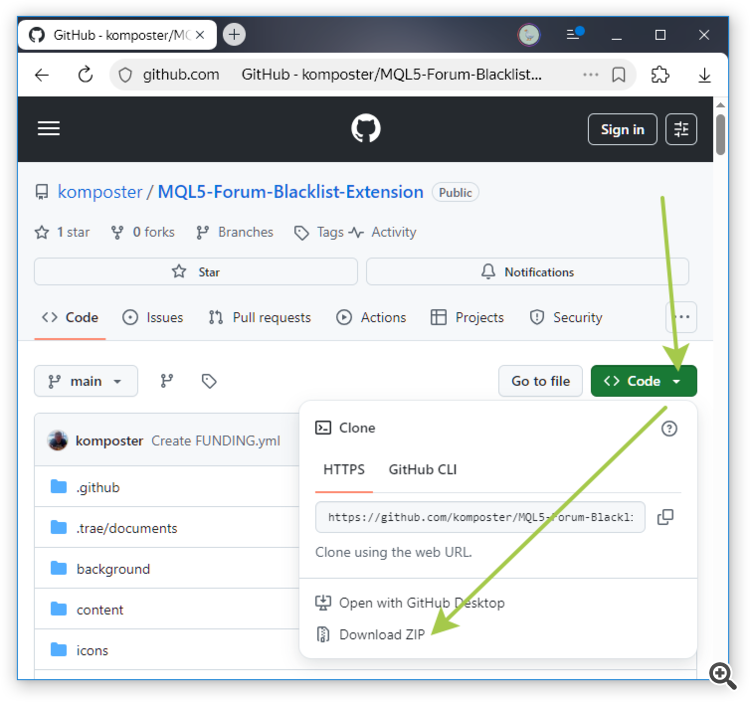Open komposter commit author link
This screenshot has height=702, width=750.
coord(109,441)
